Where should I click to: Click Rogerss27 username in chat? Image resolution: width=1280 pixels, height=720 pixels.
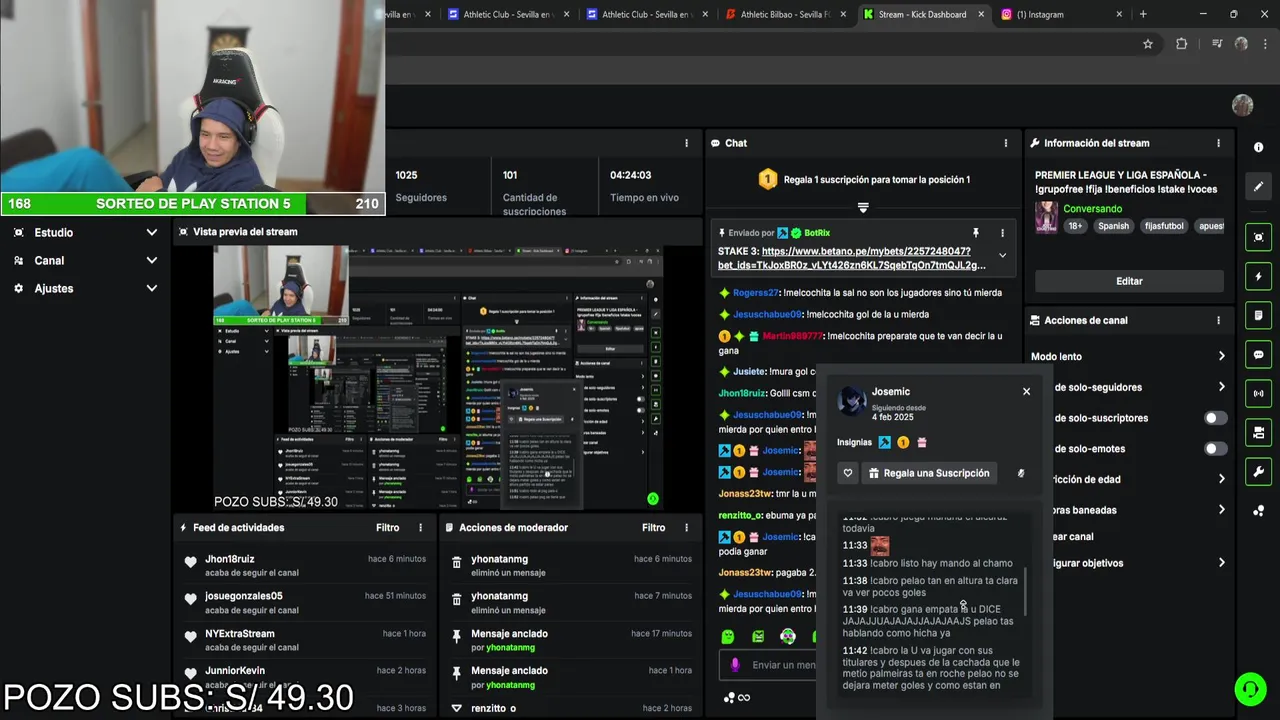pos(755,292)
